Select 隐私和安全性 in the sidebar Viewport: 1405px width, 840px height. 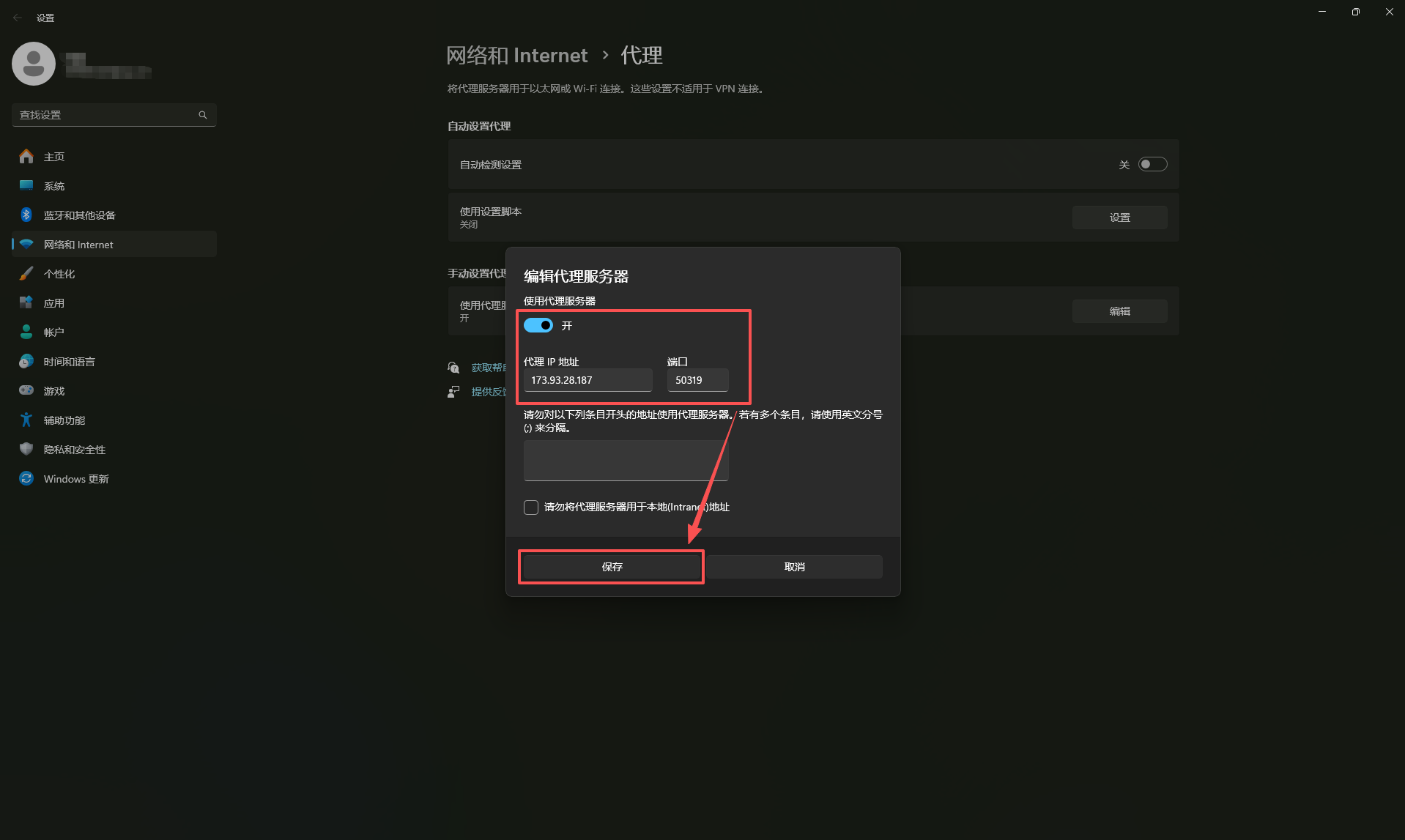point(75,450)
